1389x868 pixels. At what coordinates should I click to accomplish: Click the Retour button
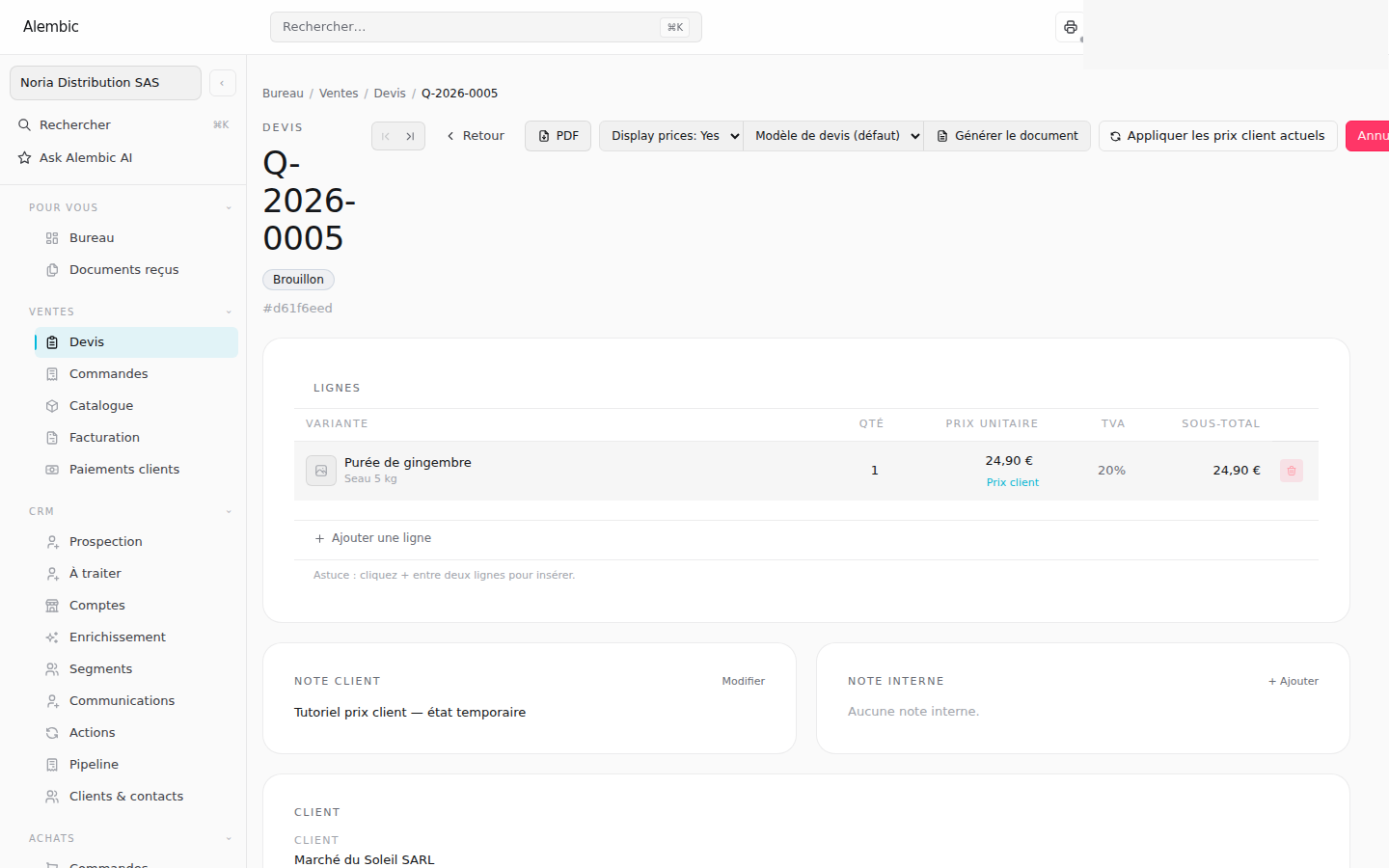click(x=476, y=136)
